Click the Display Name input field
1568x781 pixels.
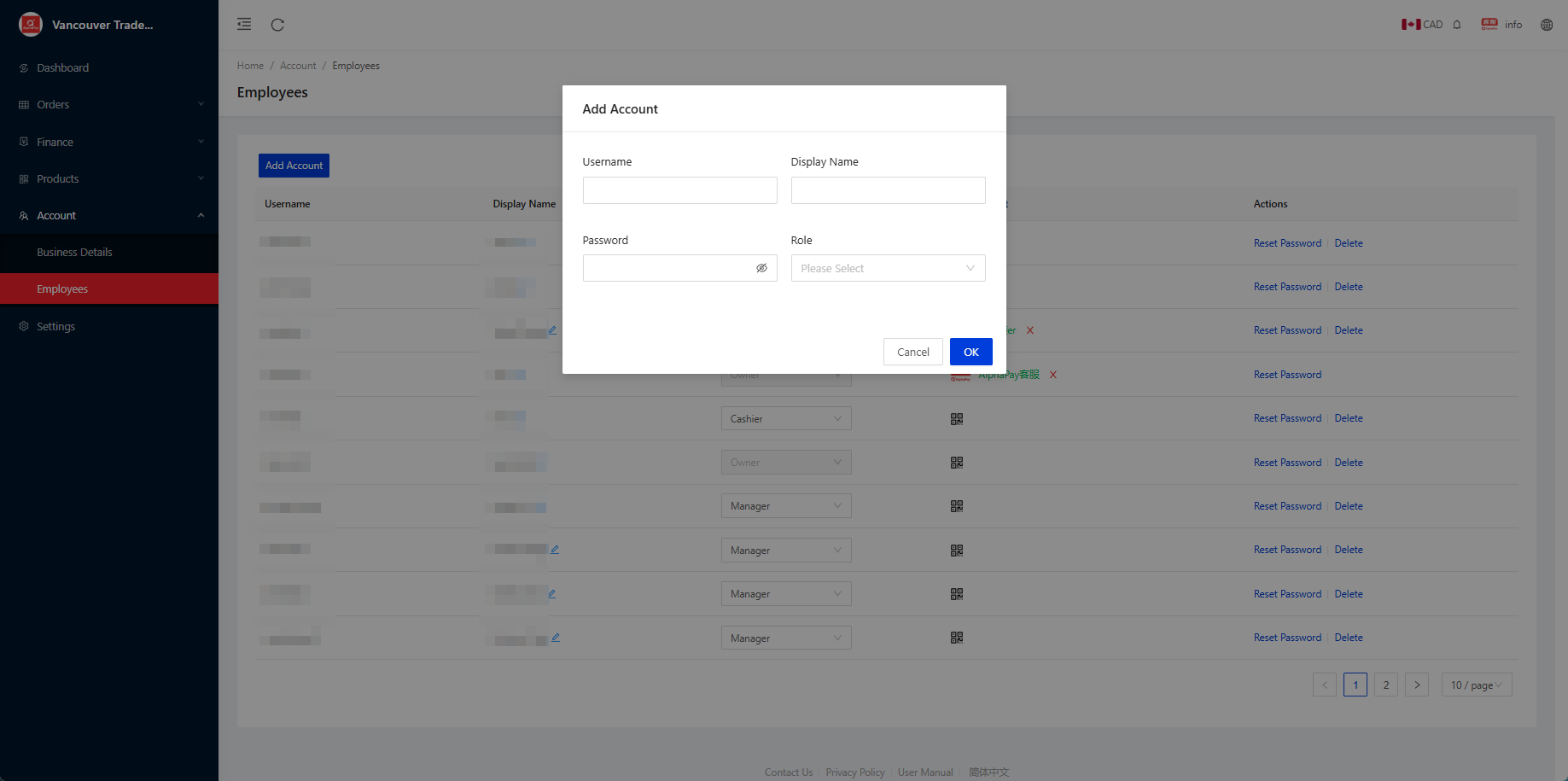888,190
